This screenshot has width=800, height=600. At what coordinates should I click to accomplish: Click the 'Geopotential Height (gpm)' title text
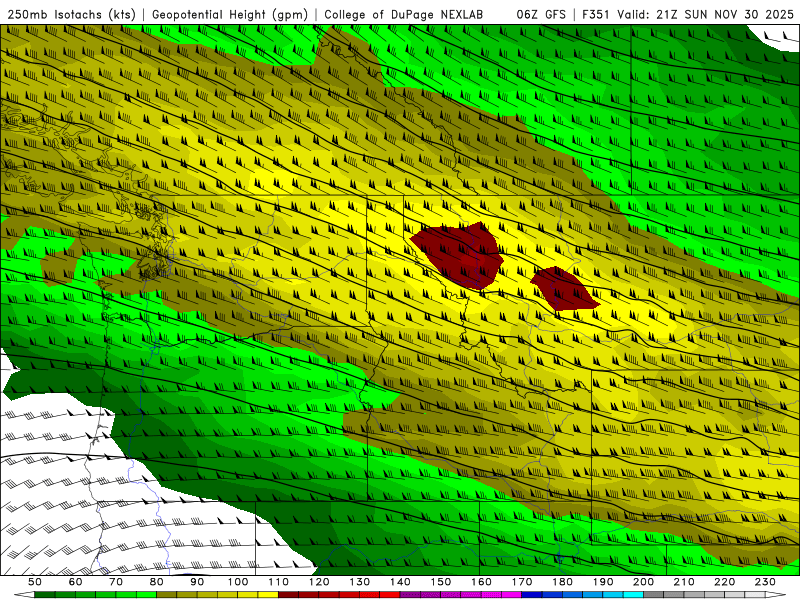click(x=230, y=14)
